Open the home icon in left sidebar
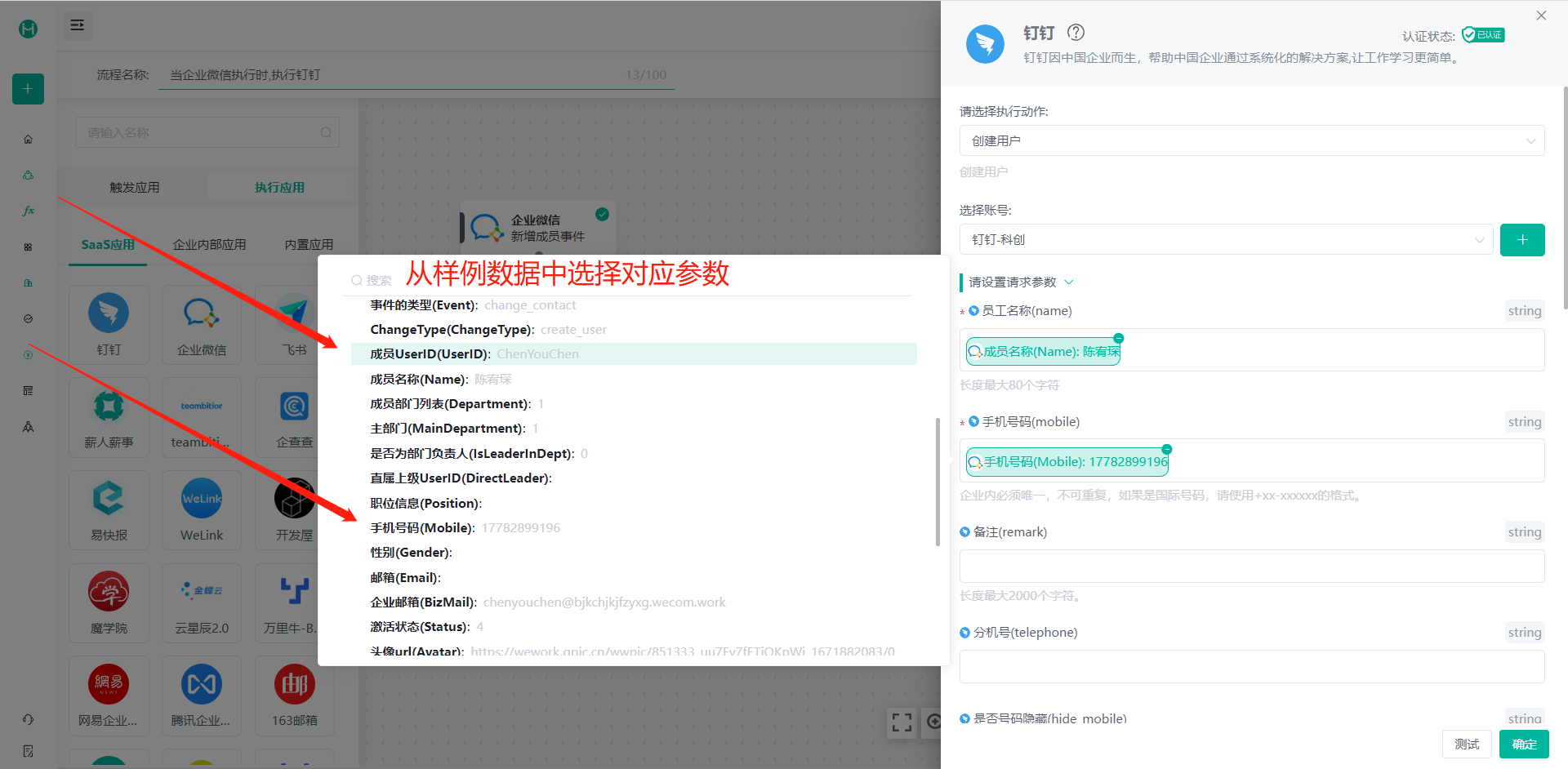The height and width of the screenshot is (769, 1568). coord(28,140)
